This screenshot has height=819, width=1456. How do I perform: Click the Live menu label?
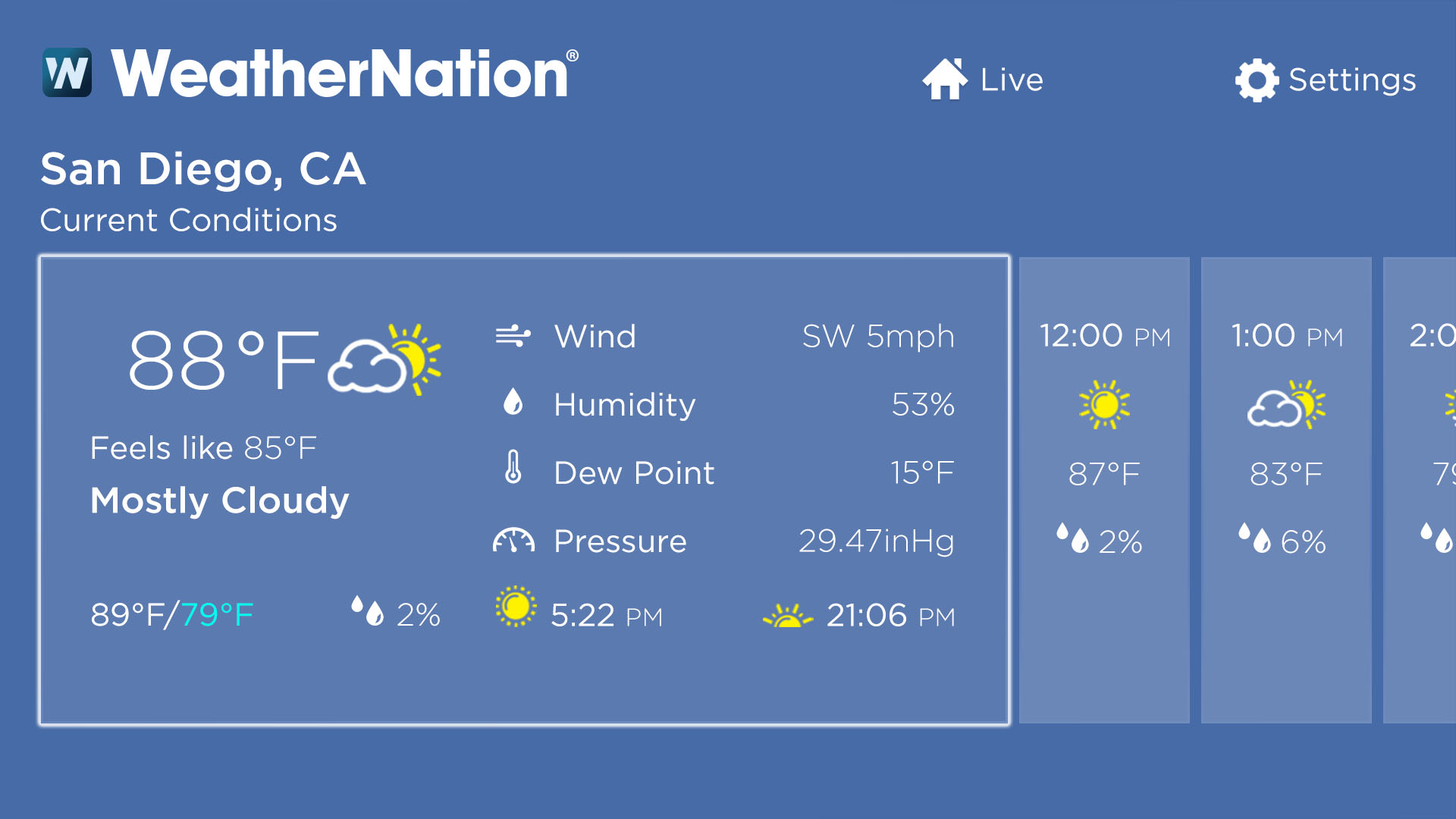(1012, 79)
